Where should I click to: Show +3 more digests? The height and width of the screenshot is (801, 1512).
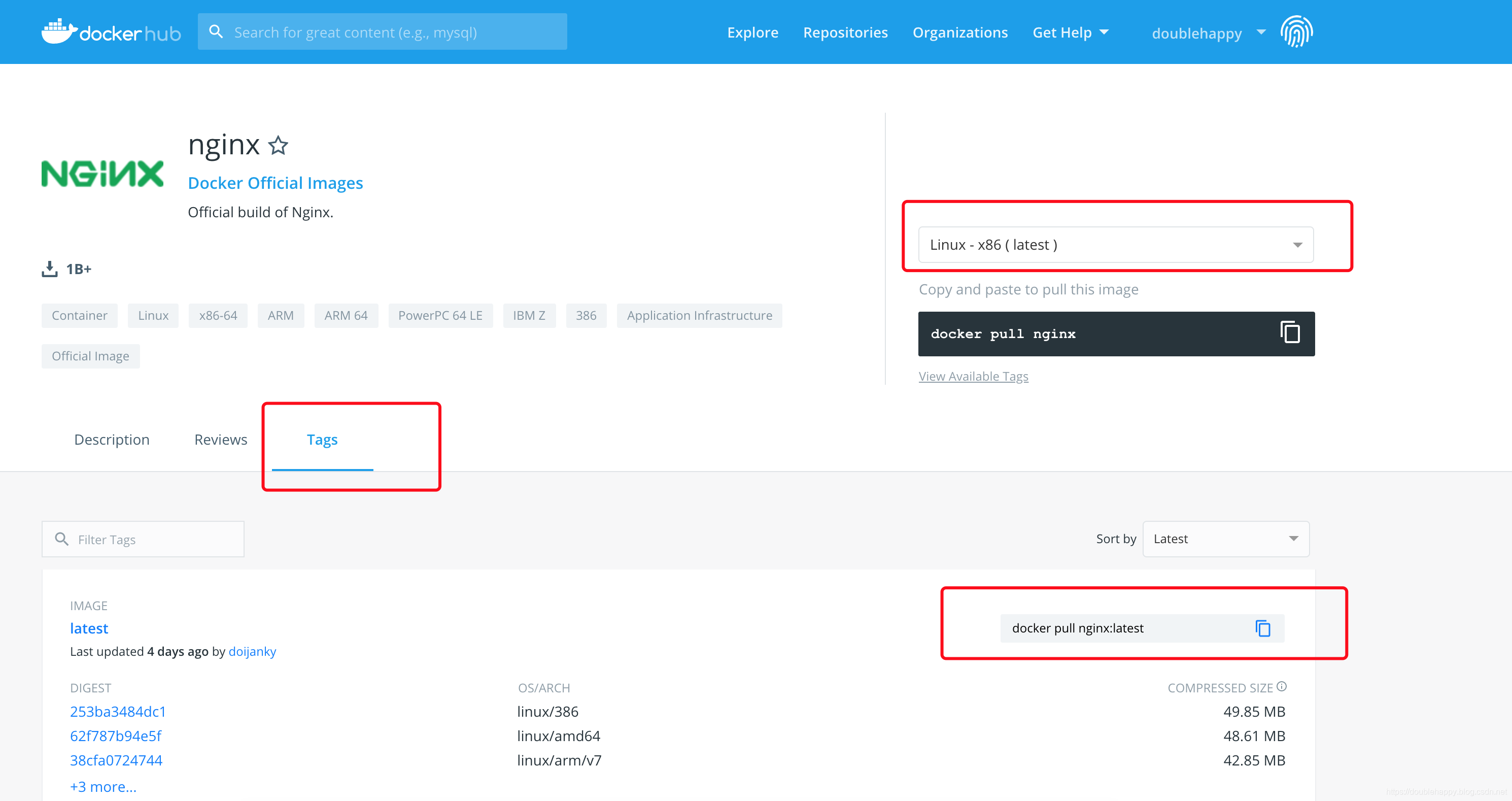(x=104, y=786)
